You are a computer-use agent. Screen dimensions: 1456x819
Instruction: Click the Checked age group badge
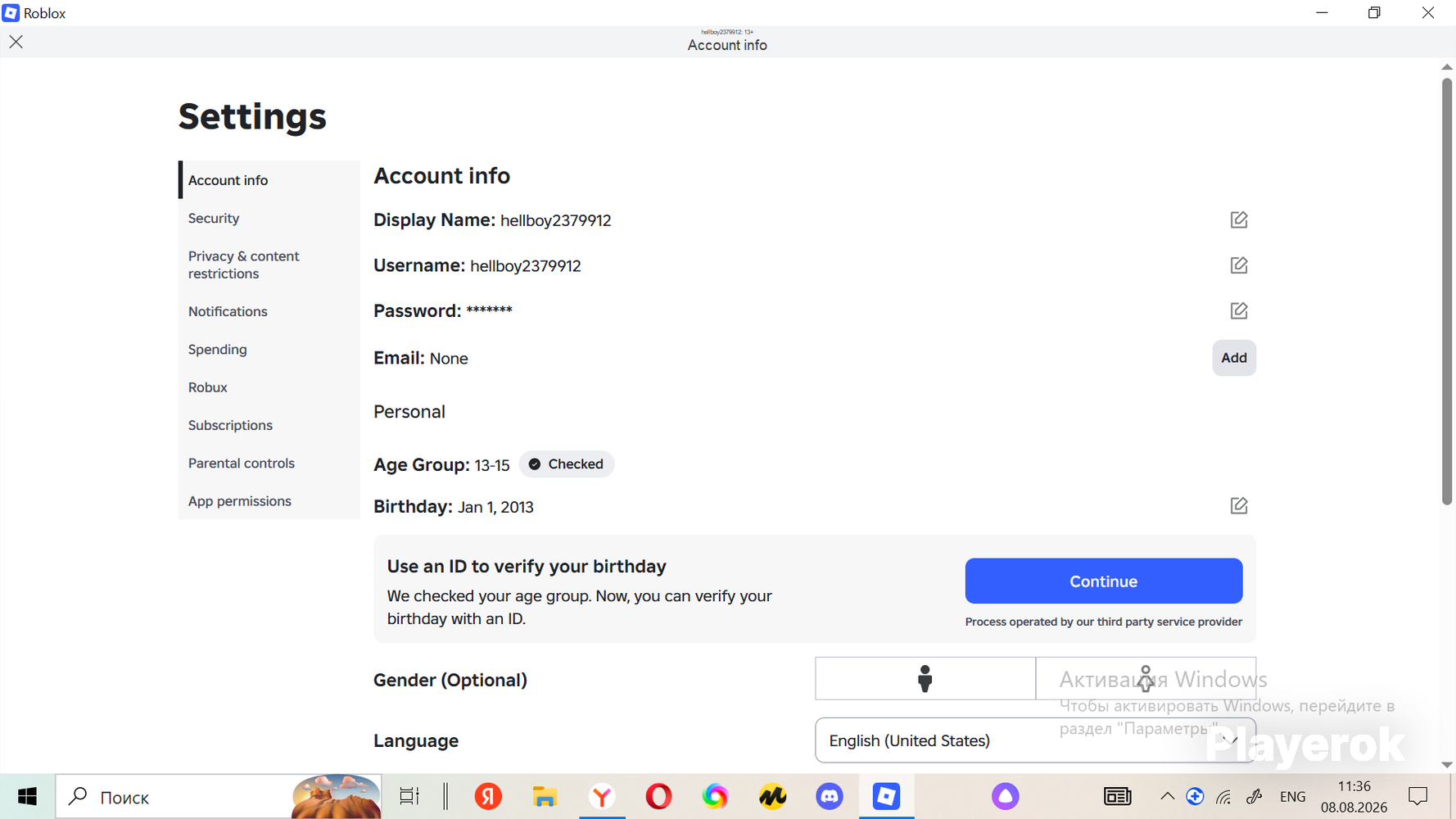pyautogui.click(x=567, y=464)
